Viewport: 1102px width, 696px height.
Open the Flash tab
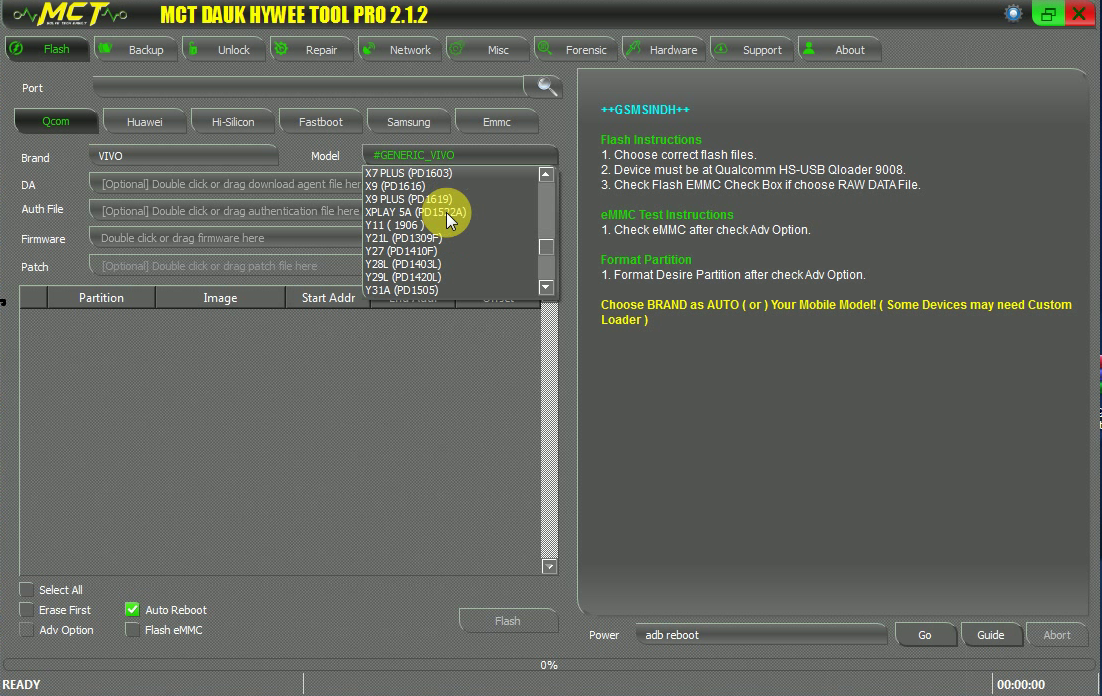[x=48, y=49]
